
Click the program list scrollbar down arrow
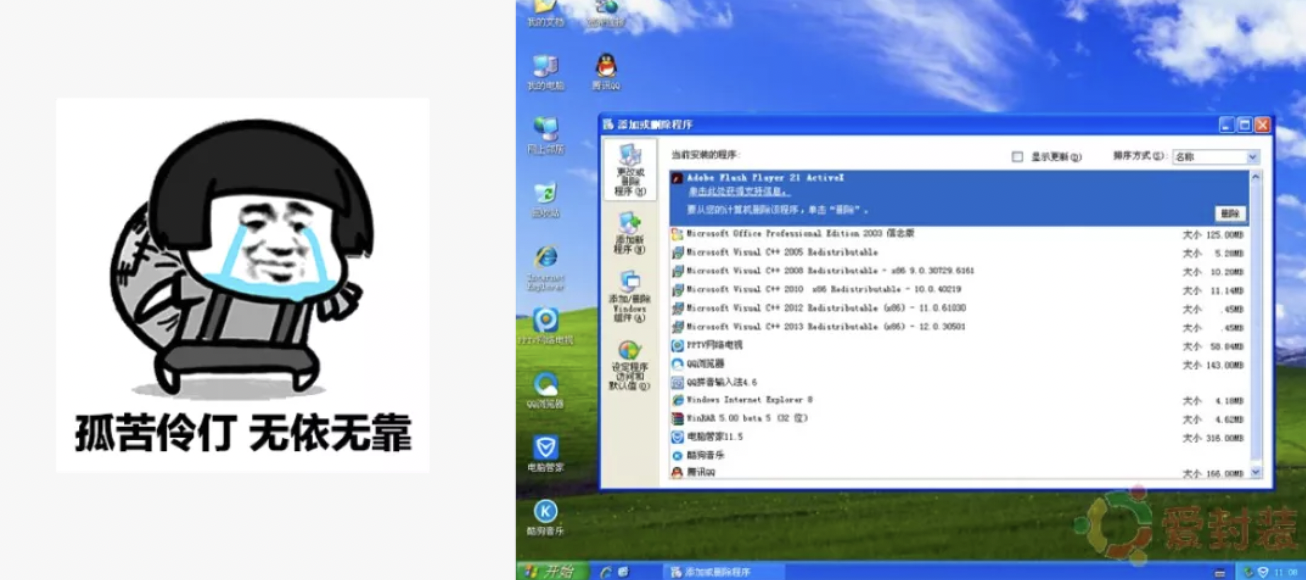(1256, 472)
